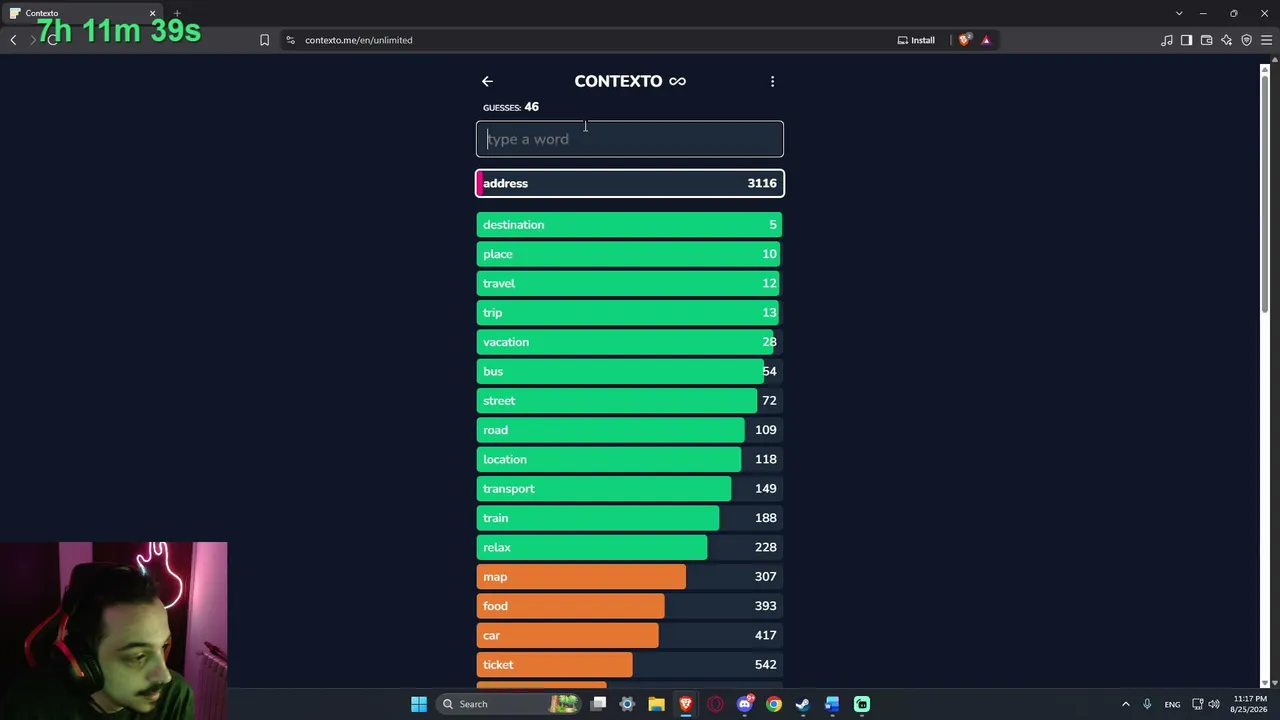This screenshot has width=1280, height=720.
Task: Select the 'travel' guess row
Action: [630, 283]
